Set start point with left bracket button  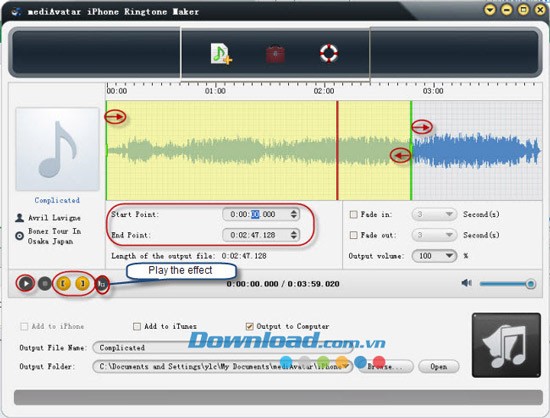63,283
